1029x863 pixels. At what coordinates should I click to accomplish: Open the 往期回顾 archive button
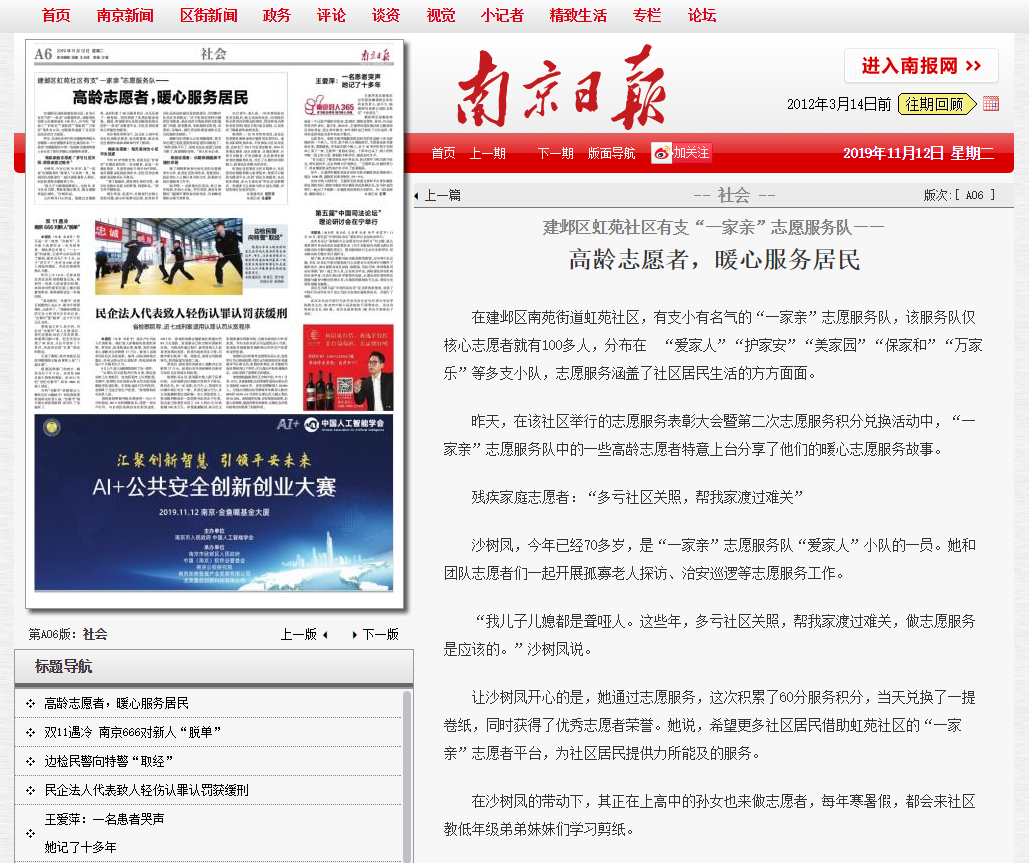936,104
